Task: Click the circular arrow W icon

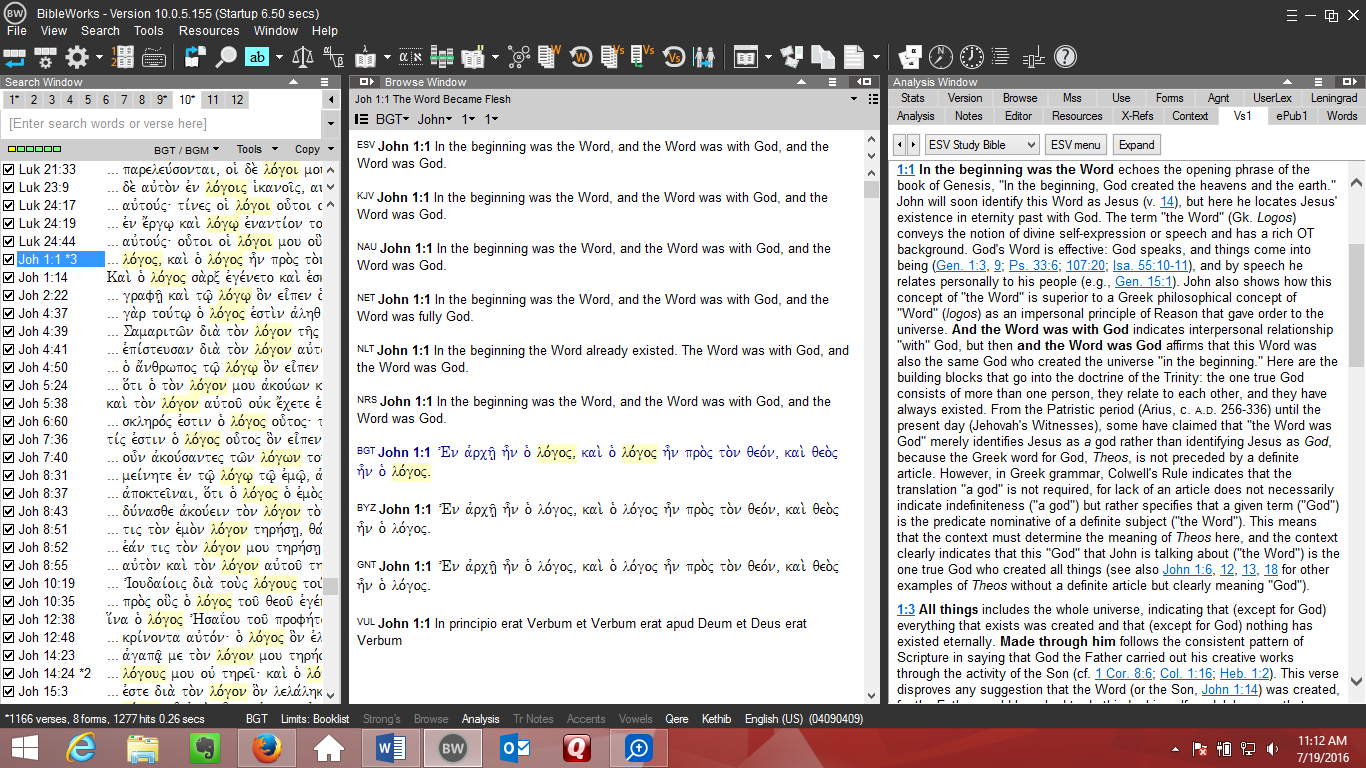Action: [582, 57]
